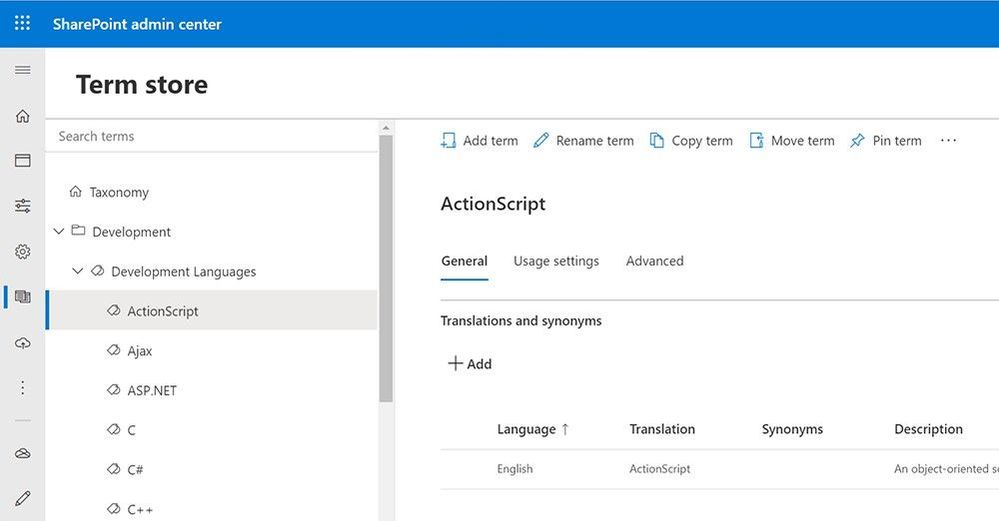Screen dimensions: 999x521
Task: Click the Synonyms column header
Action: (x=792, y=429)
